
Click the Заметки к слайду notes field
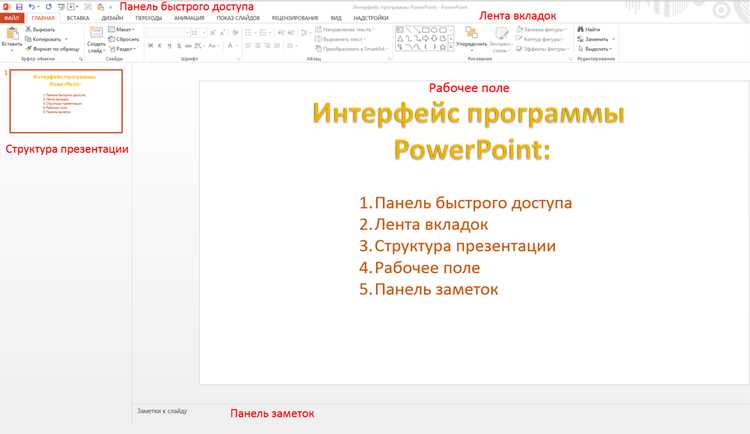pyautogui.click(x=162, y=411)
